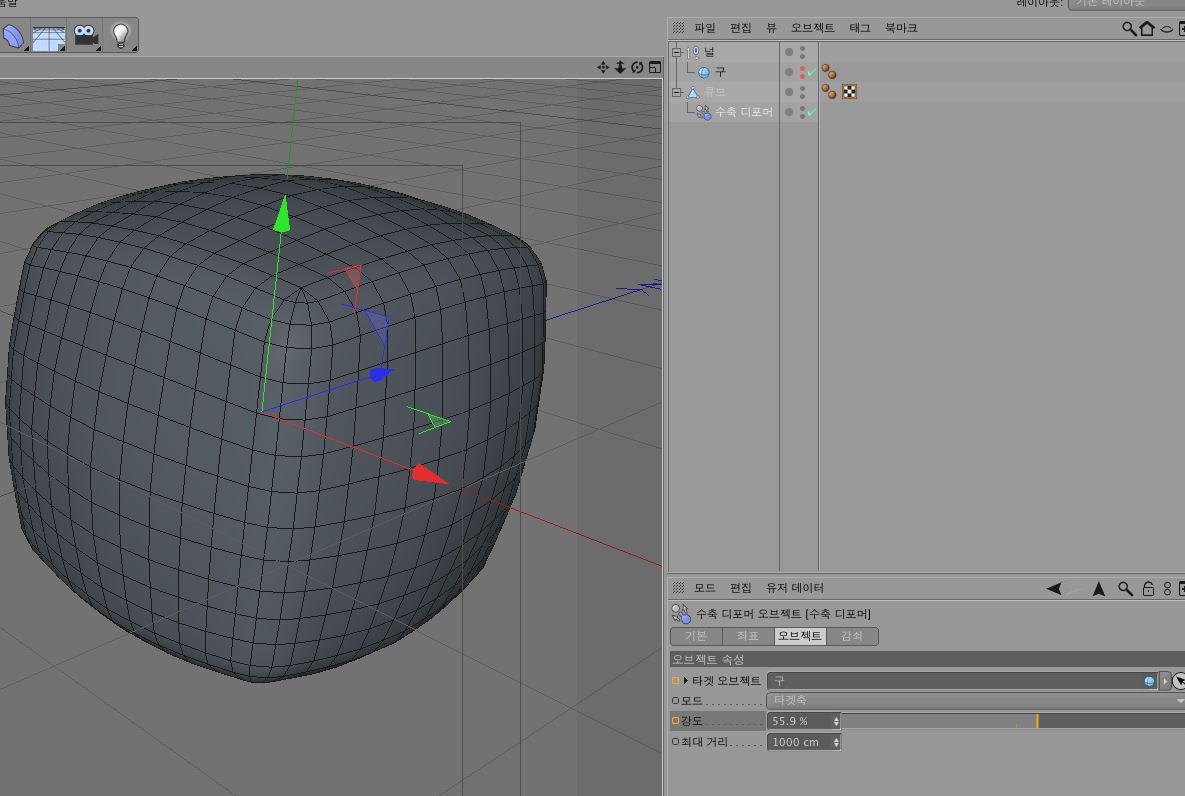
Task: Toggle the green checkmark of 수축 디포머
Action: tap(811, 112)
